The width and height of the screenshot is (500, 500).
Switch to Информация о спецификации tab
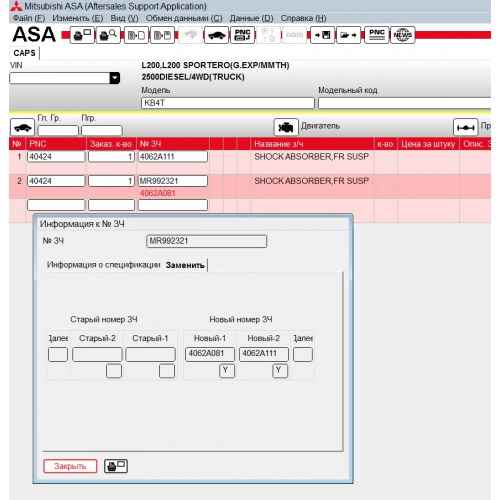coord(103,265)
